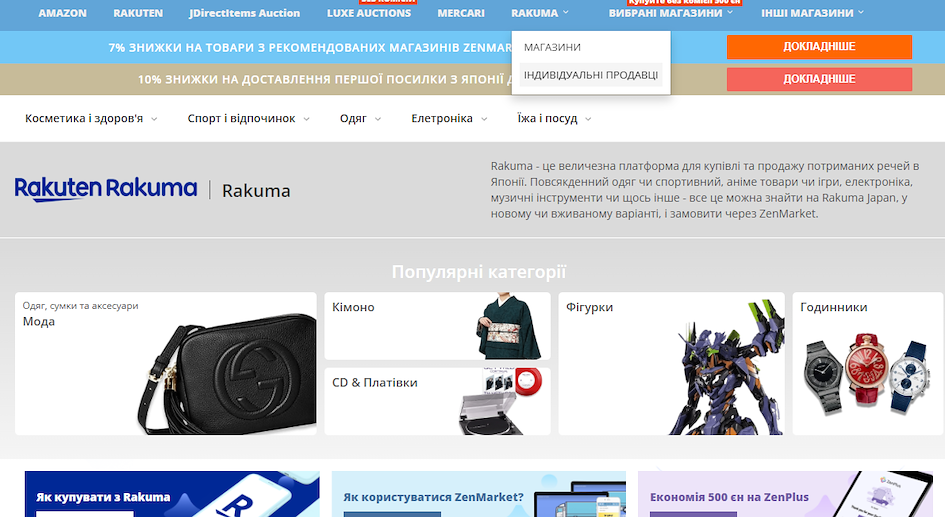Open Як купувати з Rakuma banner
This screenshot has height=517, width=945.
(x=172, y=494)
